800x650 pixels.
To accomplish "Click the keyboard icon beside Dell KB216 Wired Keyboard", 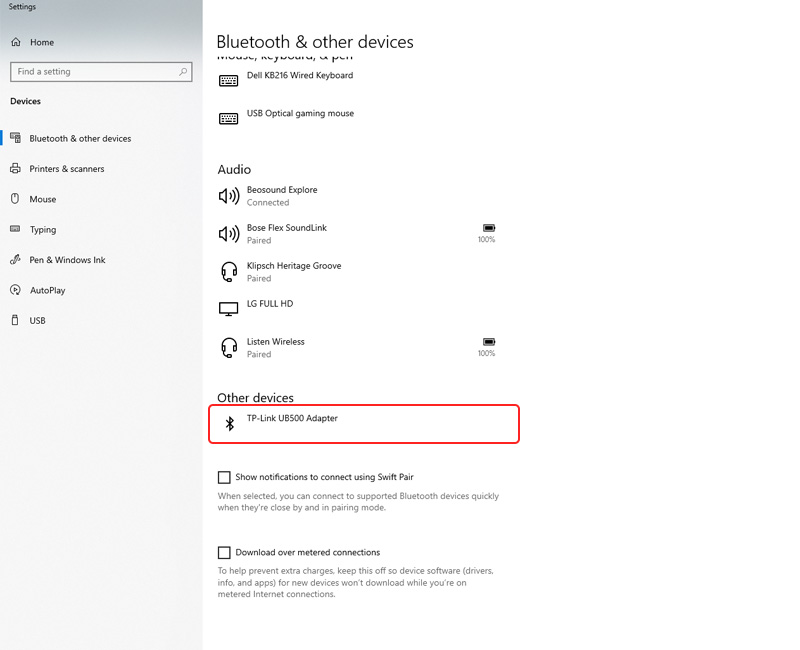I will (x=228, y=81).
